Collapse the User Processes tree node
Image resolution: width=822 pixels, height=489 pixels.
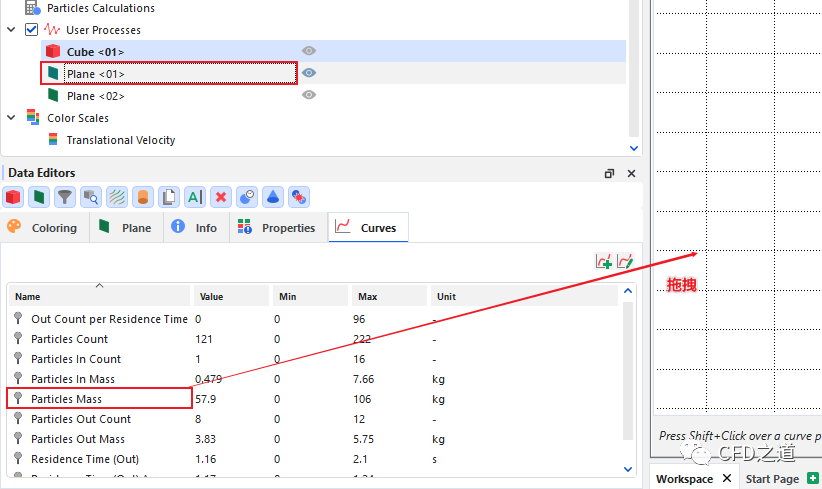point(12,30)
